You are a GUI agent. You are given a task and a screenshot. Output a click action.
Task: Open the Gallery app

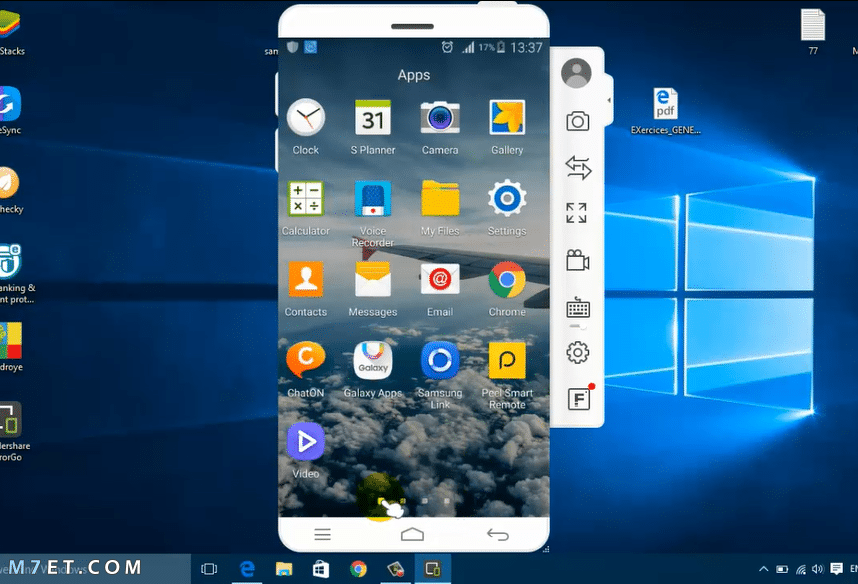pos(507,118)
